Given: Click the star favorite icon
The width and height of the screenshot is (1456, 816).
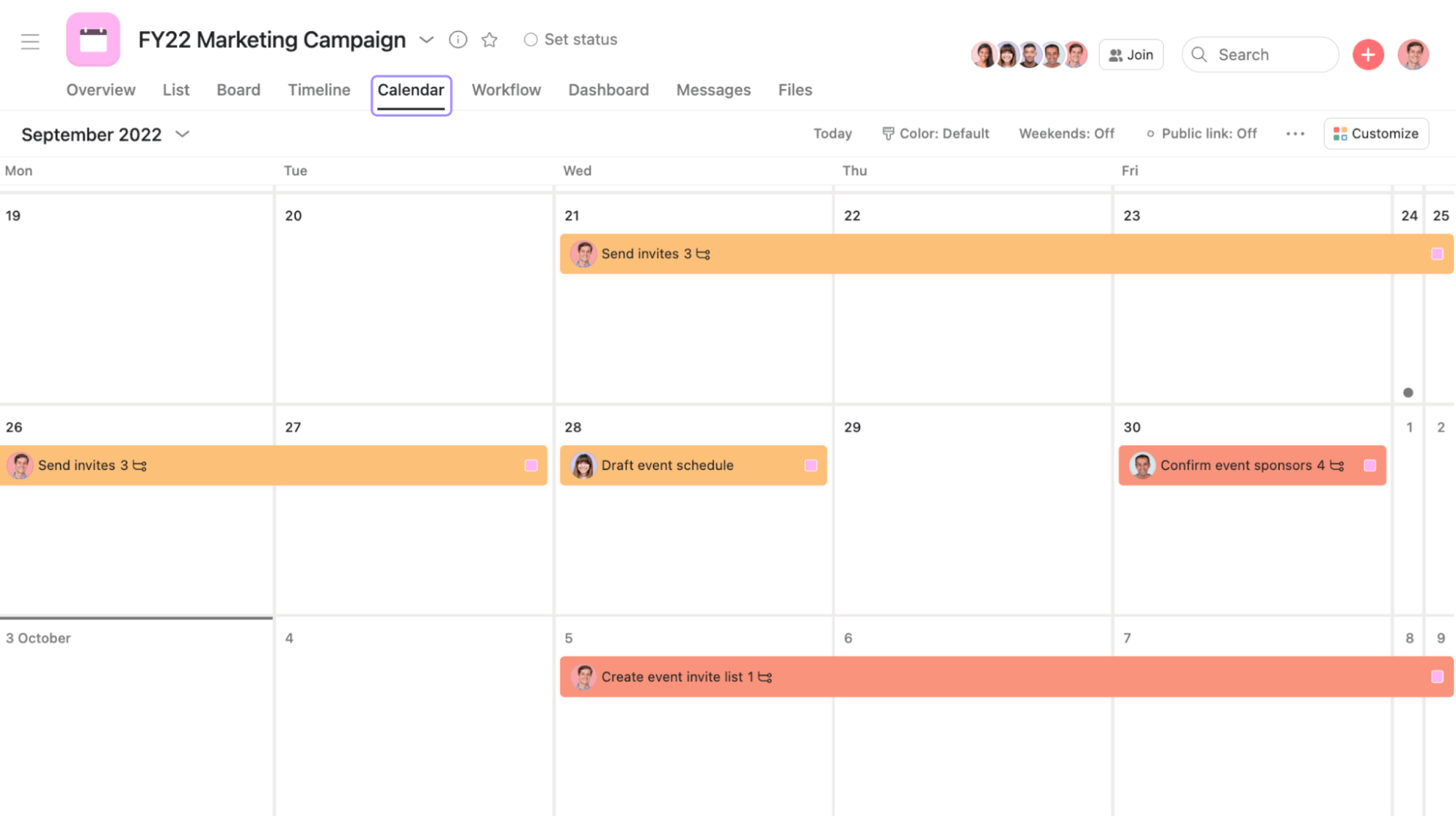Looking at the screenshot, I should pos(489,39).
